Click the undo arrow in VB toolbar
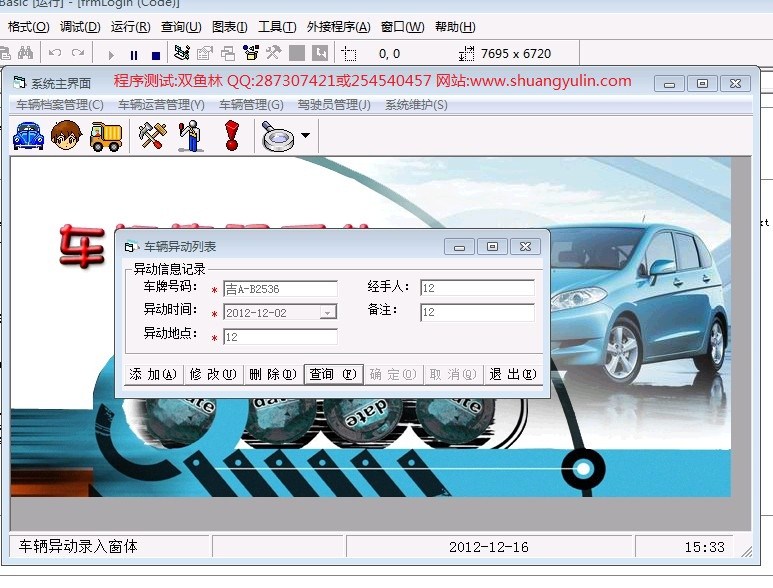Screen dimensions: 773x588 (55, 53)
